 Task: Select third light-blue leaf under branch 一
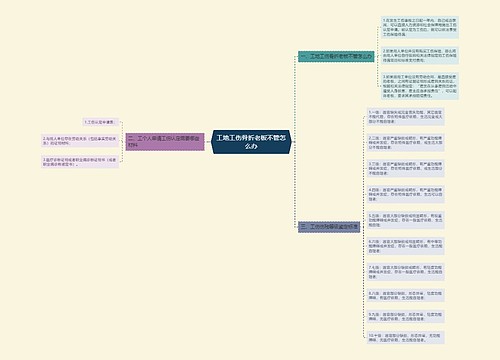(x=420, y=86)
